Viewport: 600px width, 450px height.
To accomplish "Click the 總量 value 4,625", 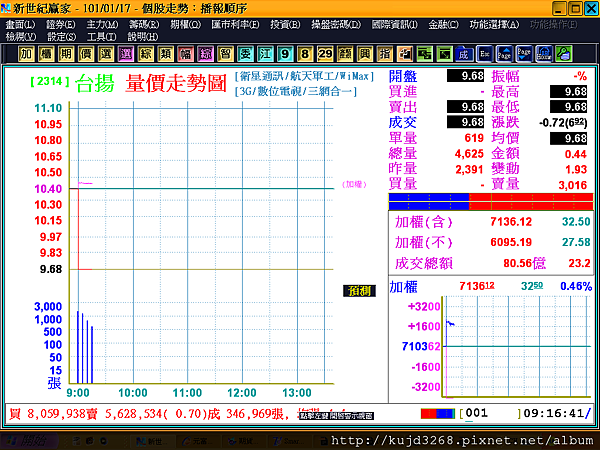I will click(x=469, y=154).
